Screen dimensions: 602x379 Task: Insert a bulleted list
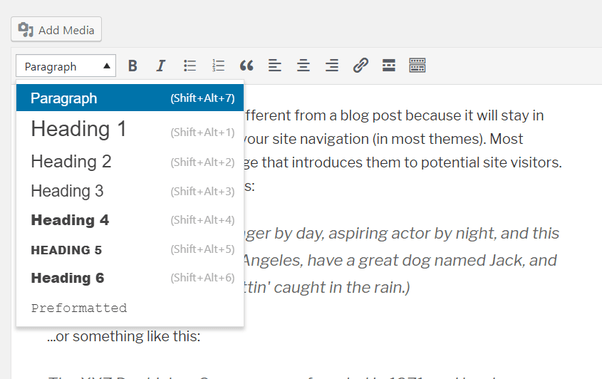tap(190, 66)
